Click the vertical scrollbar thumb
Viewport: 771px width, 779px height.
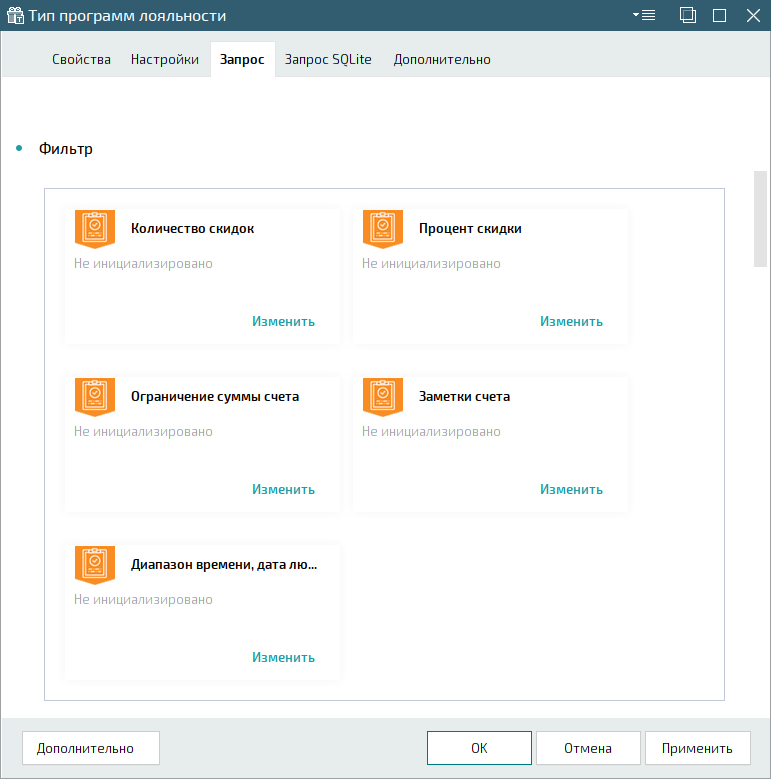(x=760, y=219)
